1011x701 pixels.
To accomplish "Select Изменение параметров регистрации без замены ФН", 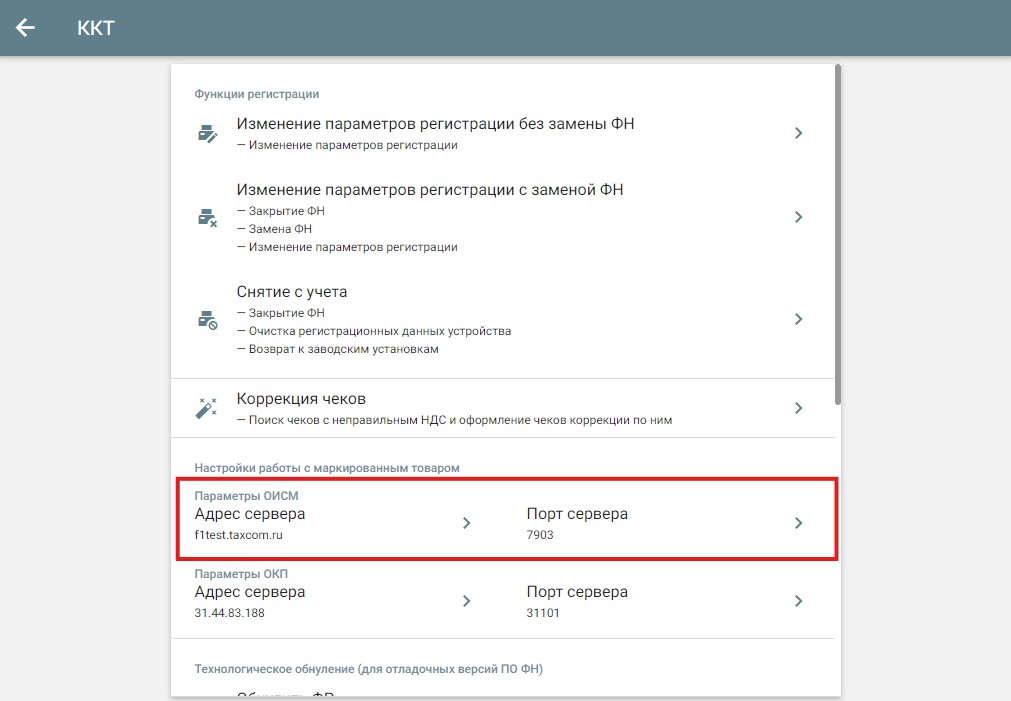I will [x=435, y=124].
